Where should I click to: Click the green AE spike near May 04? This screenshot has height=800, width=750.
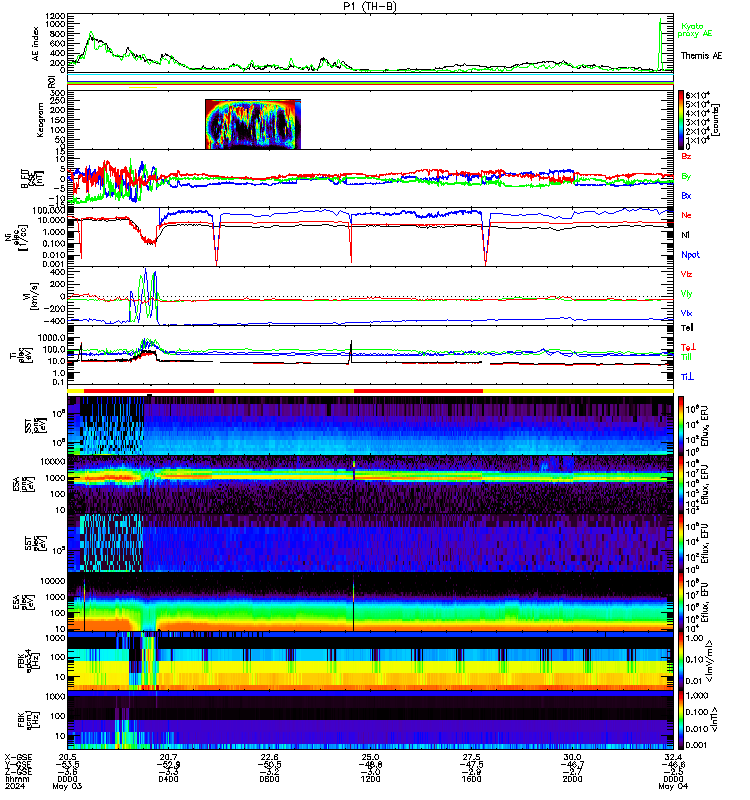[660, 43]
